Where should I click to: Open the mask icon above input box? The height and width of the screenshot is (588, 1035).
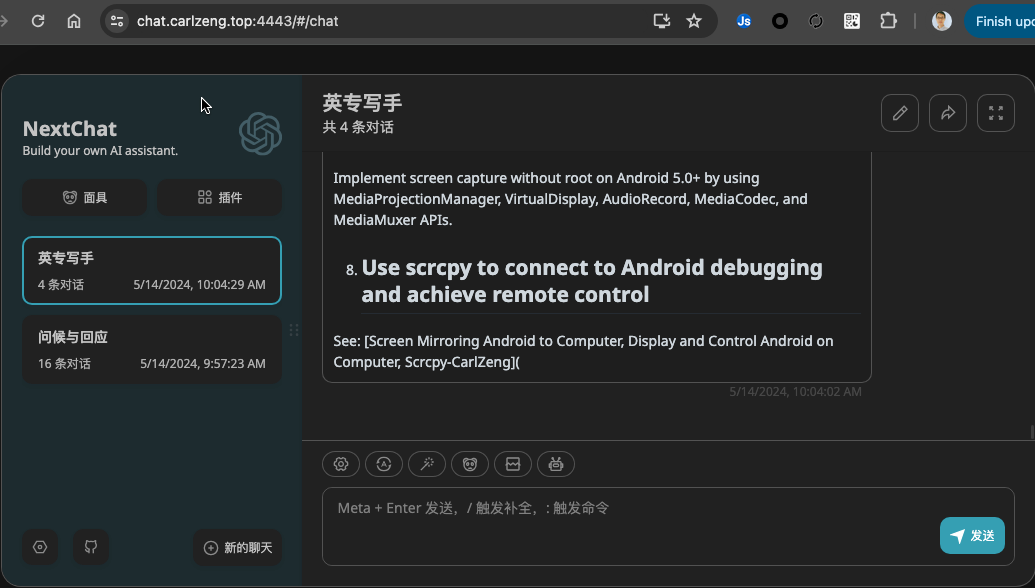coord(470,464)
